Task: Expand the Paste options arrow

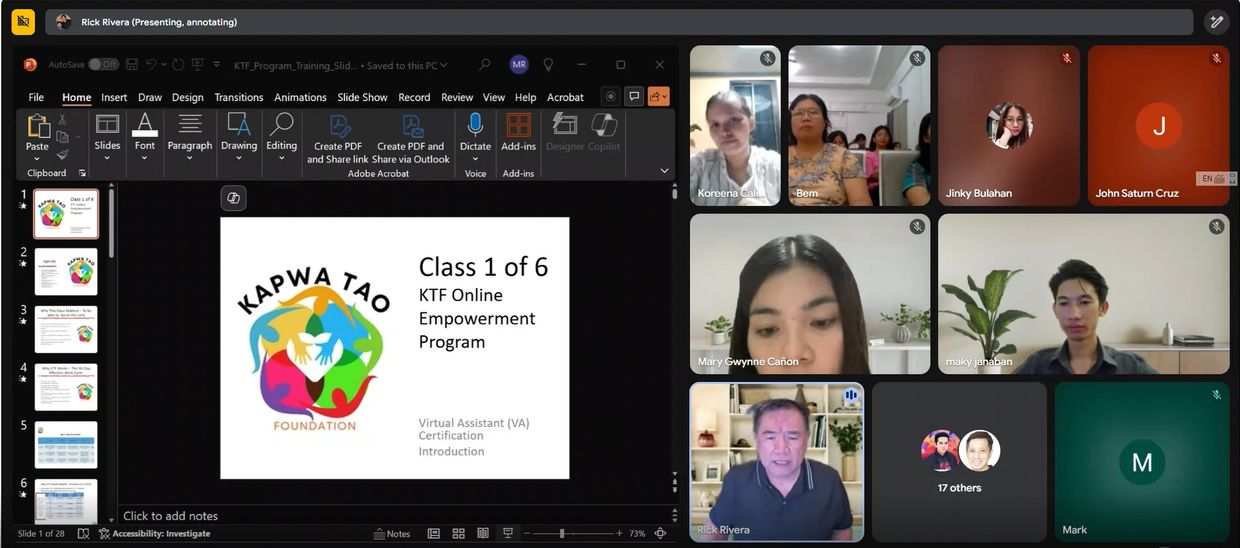Action: (x=37, y=158)
